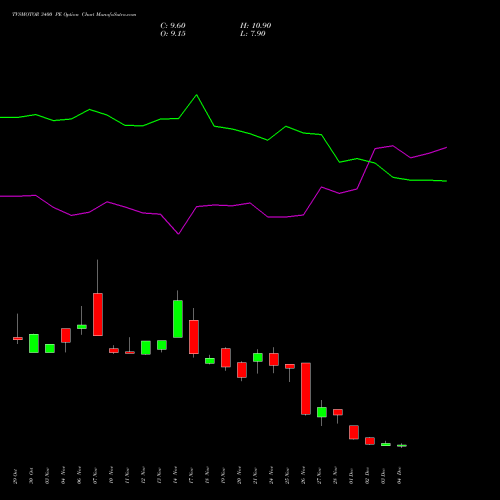Screen dimensions: 500x500
Task: Select the 17 Nov date label
Action: pos(191,476)
